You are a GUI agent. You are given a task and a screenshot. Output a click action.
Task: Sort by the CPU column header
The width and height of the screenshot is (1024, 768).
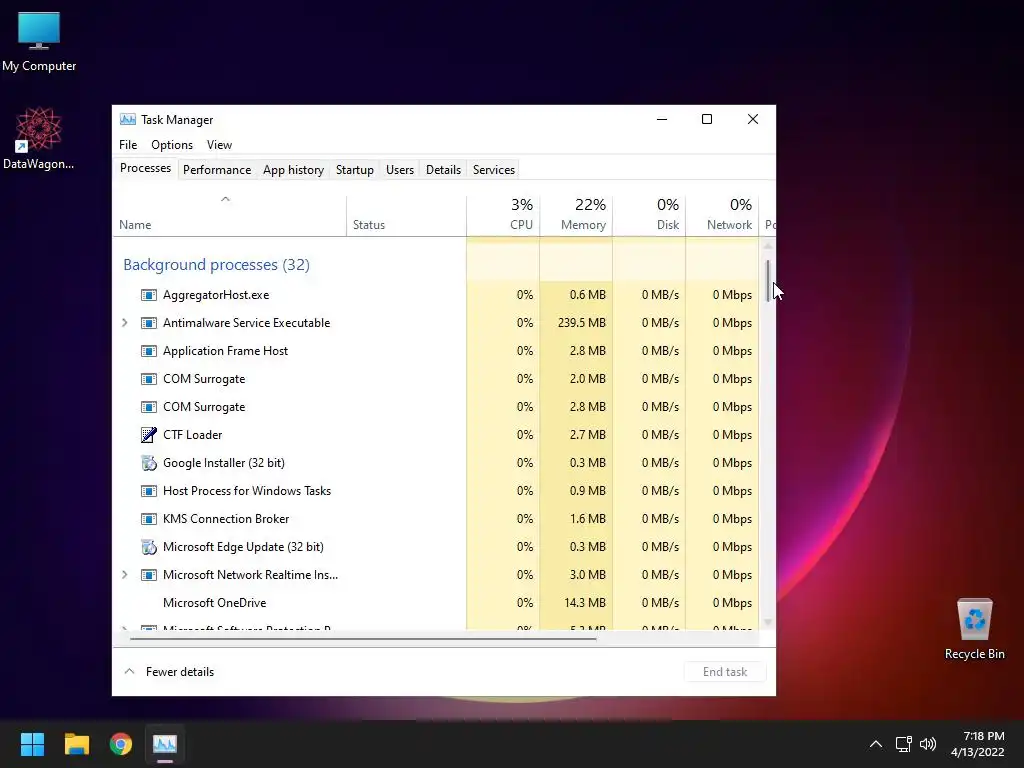coord(504,215)
